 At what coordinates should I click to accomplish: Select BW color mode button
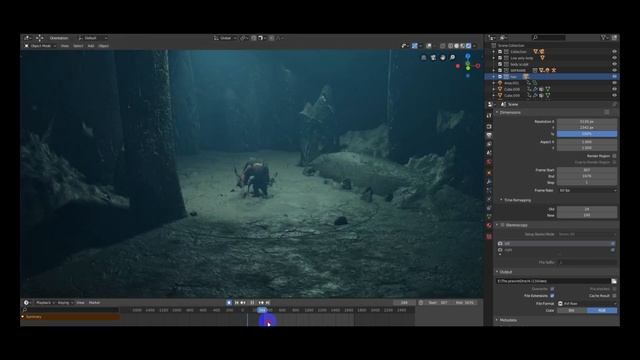coord(572,311)
